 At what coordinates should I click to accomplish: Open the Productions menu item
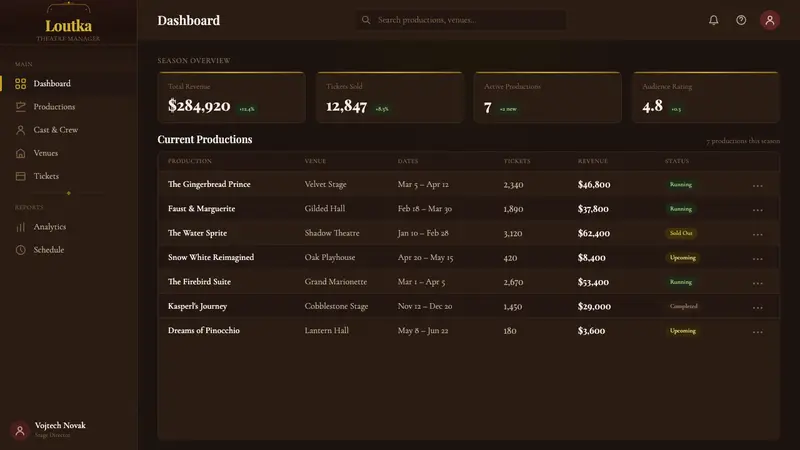coord(68,107)
